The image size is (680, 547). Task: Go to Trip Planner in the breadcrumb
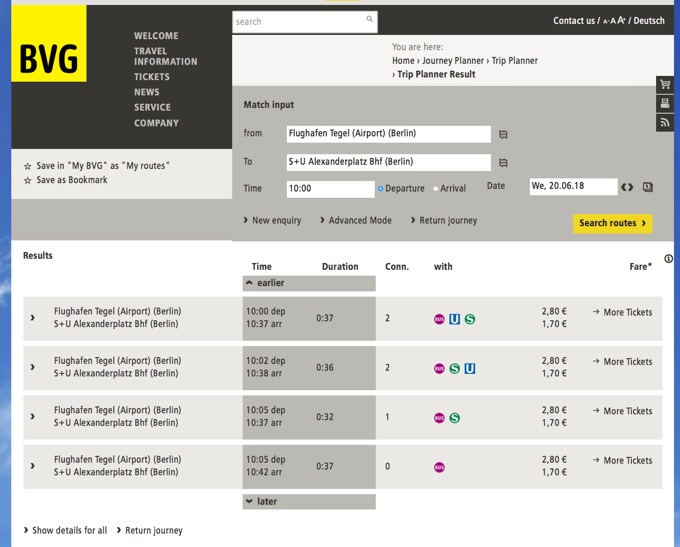[514, 61]
